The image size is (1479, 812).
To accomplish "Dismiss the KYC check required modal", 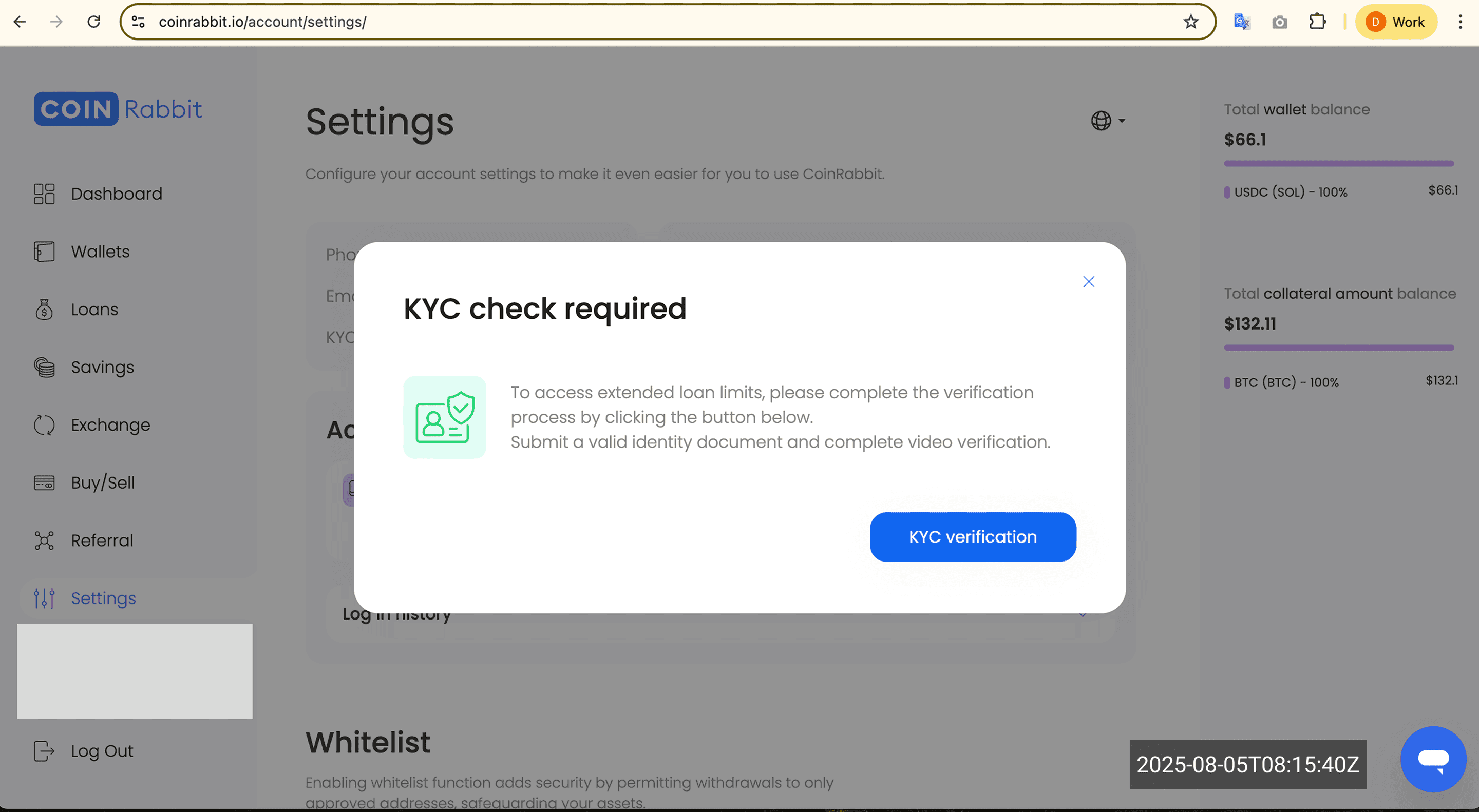I will [x=1089, y=282].
